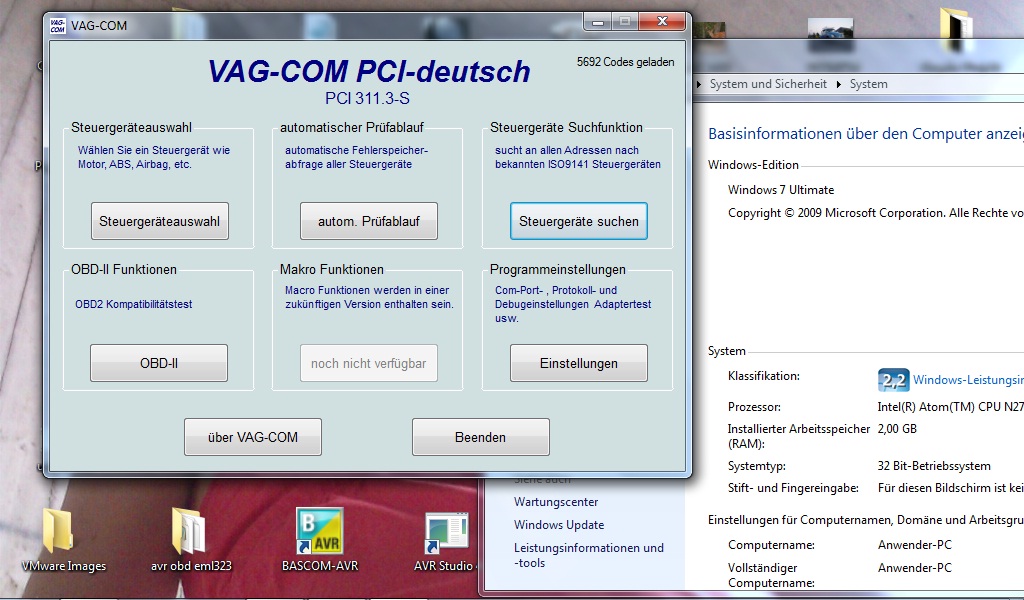1024x600 pixels.
Task: Open Einstellungen program settings
Action: [x=578, y=364]
